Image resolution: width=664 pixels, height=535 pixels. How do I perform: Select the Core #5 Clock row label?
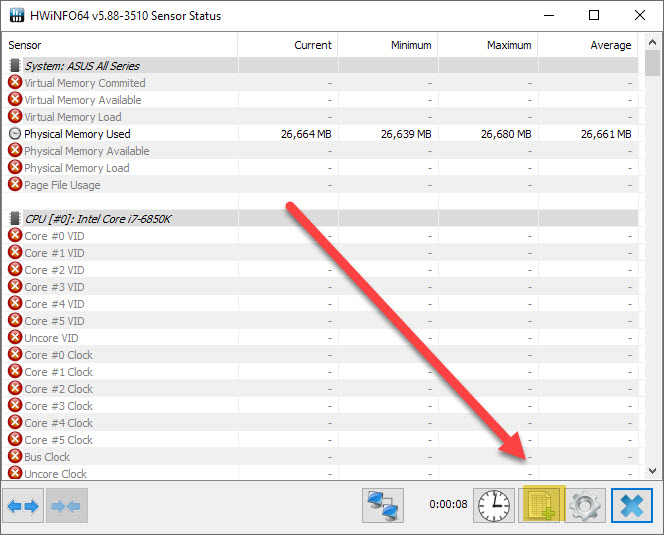click(58, 440)
